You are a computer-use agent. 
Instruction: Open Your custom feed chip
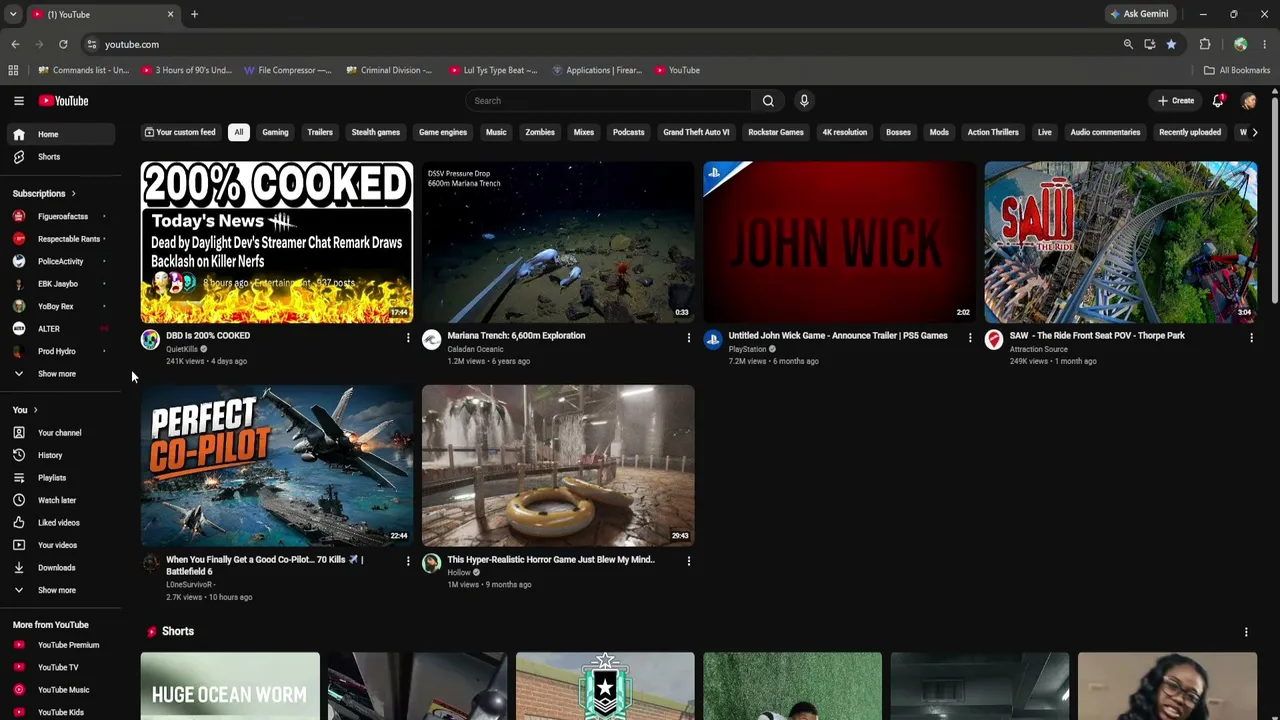180,132
